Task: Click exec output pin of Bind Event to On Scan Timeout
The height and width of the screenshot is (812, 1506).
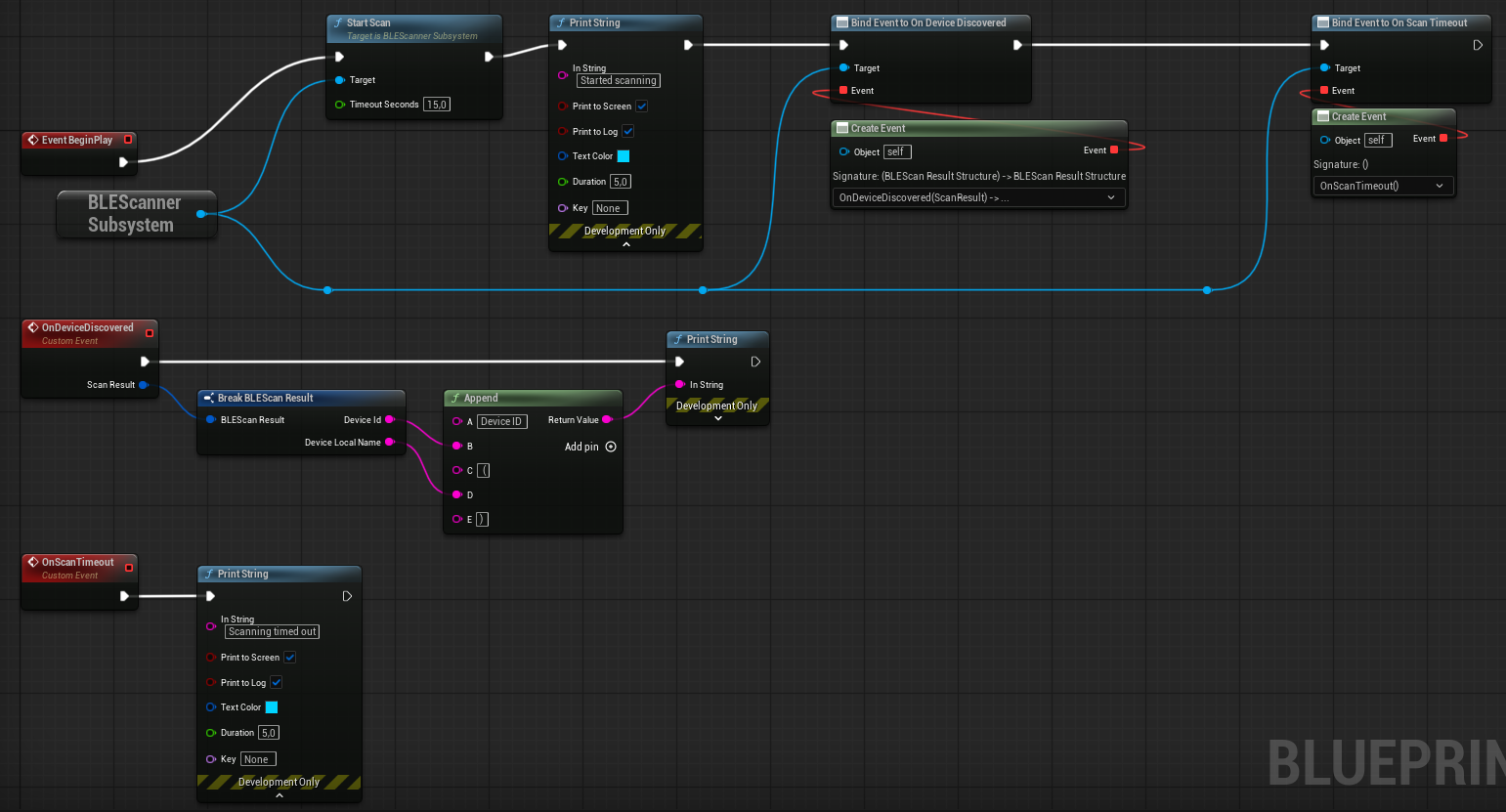Action: 1478,45
